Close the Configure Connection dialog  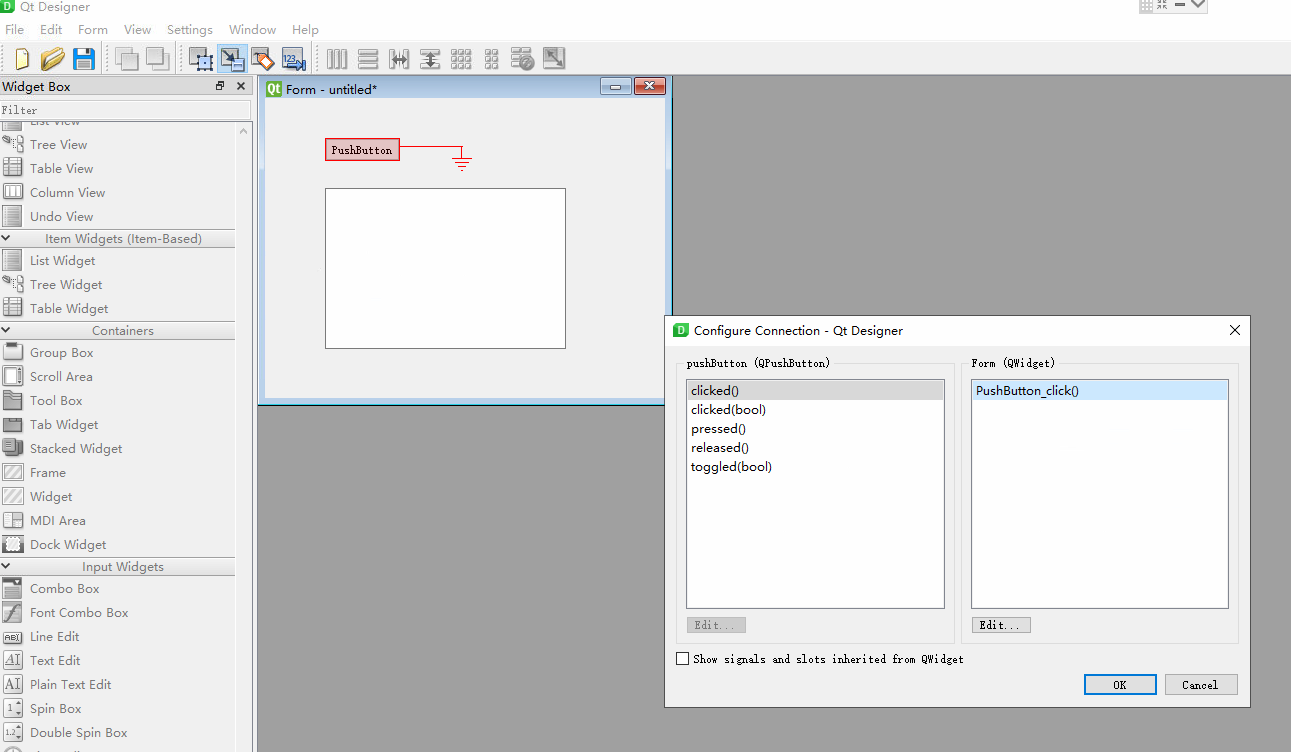1235,330
